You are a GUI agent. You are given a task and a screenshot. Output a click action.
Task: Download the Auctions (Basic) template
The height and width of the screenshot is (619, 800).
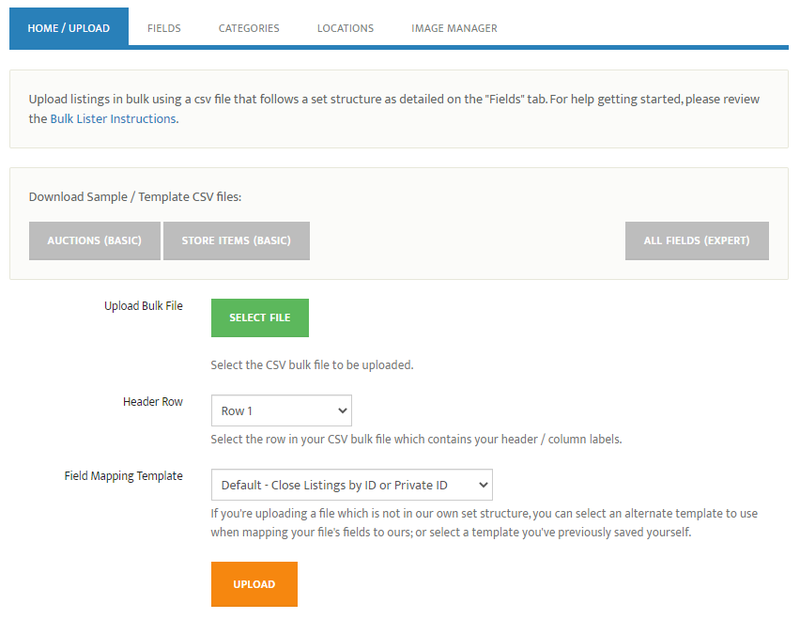95,241
